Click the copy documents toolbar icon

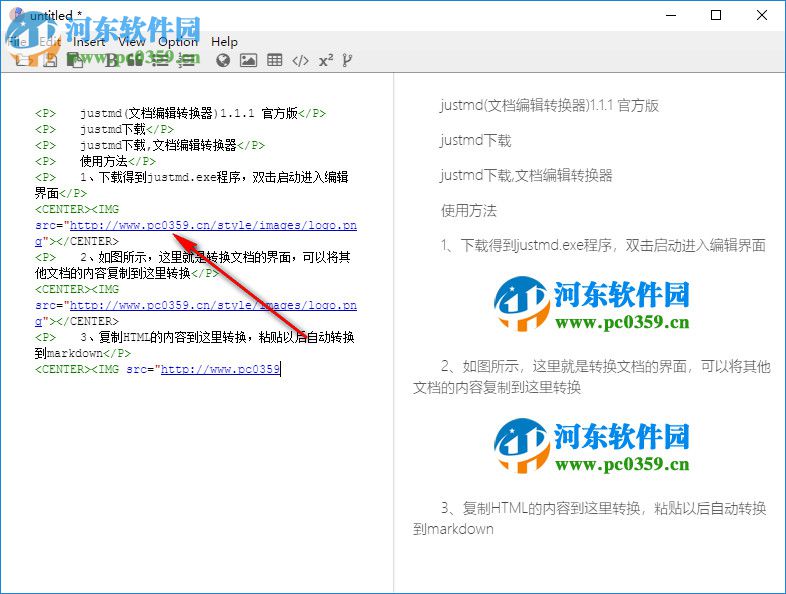(x=75, y=60)
